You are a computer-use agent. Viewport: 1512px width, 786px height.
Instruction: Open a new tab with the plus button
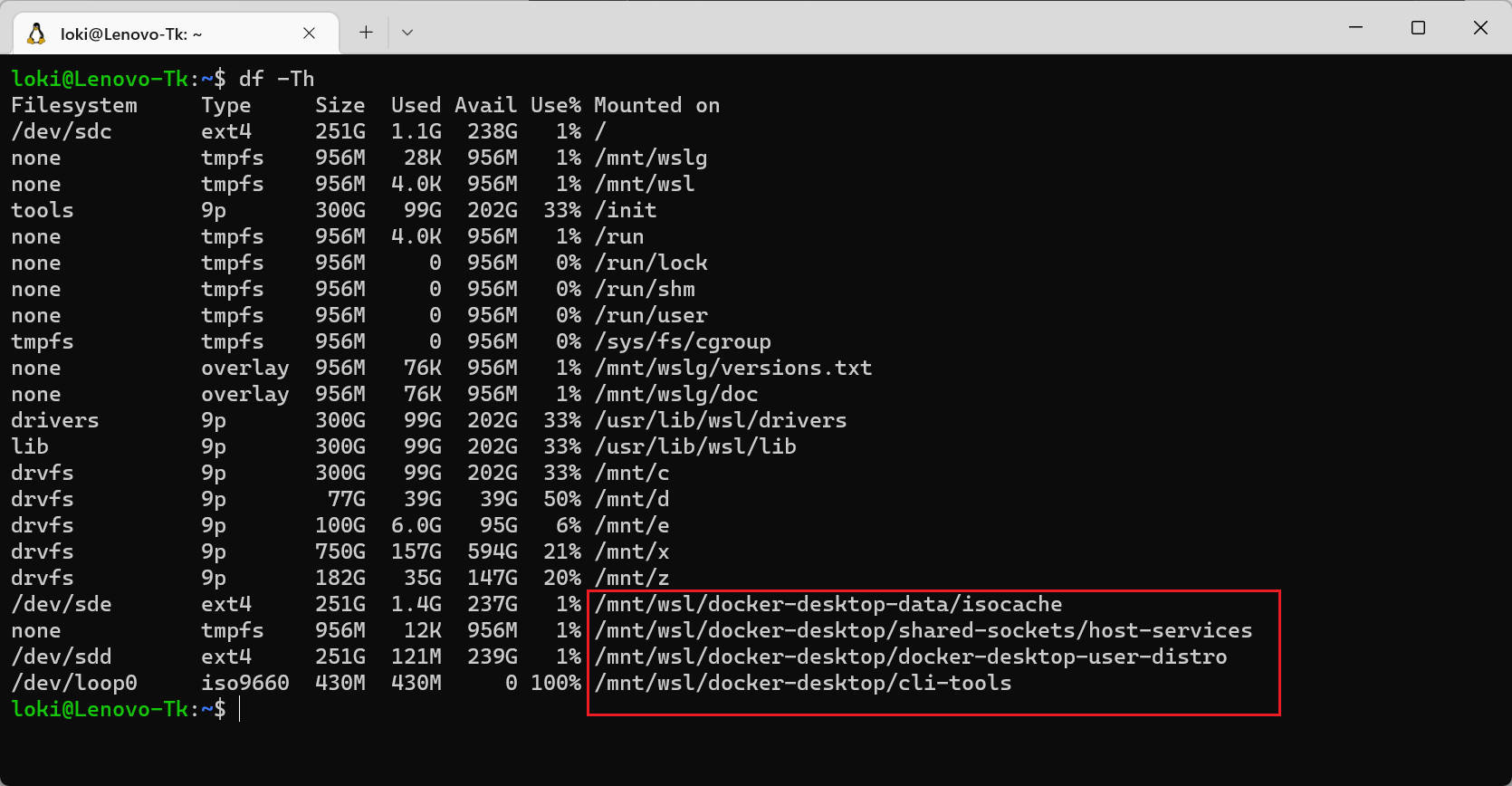pos(366,33)
